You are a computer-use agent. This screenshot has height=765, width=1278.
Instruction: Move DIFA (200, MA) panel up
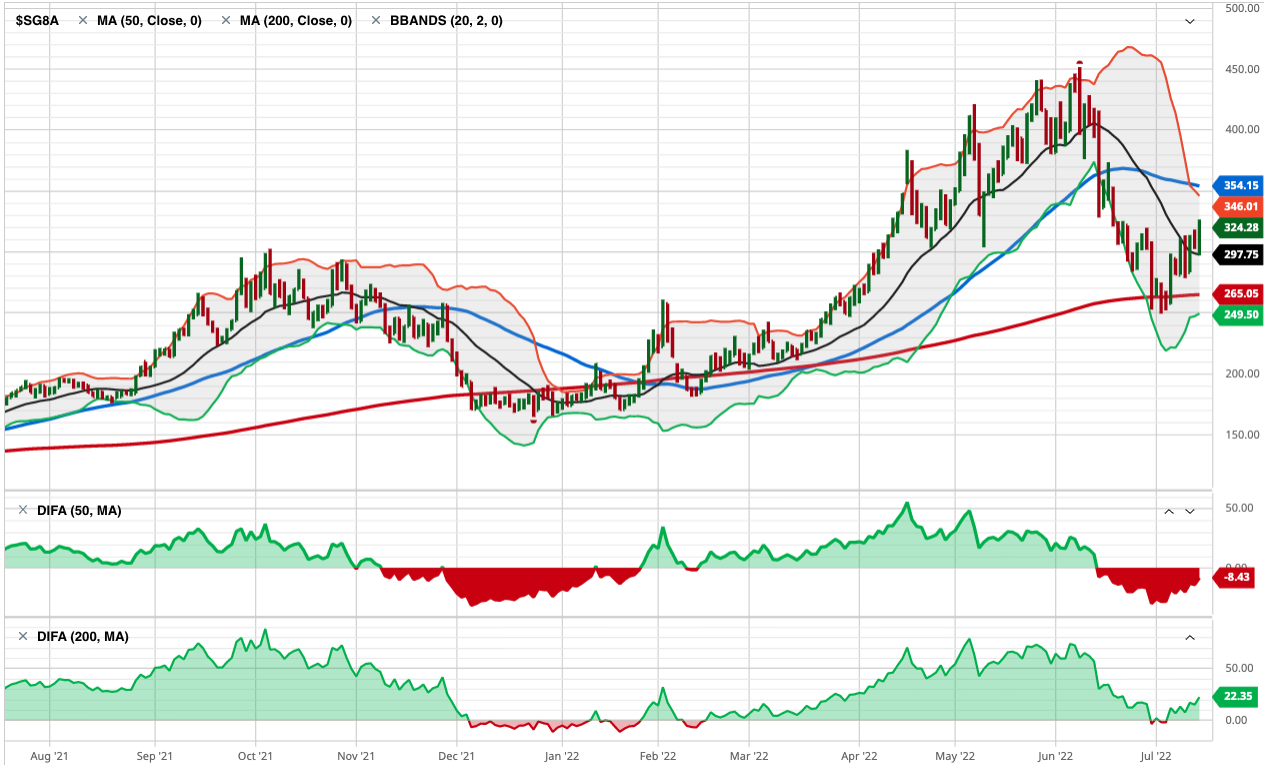[1190, 637]
